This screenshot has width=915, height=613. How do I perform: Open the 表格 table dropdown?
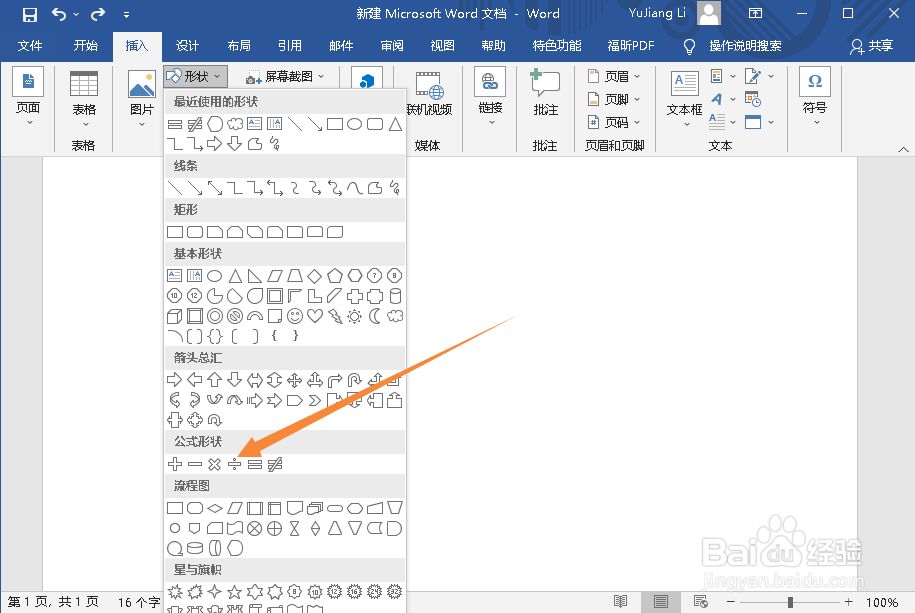pos(83,99)
